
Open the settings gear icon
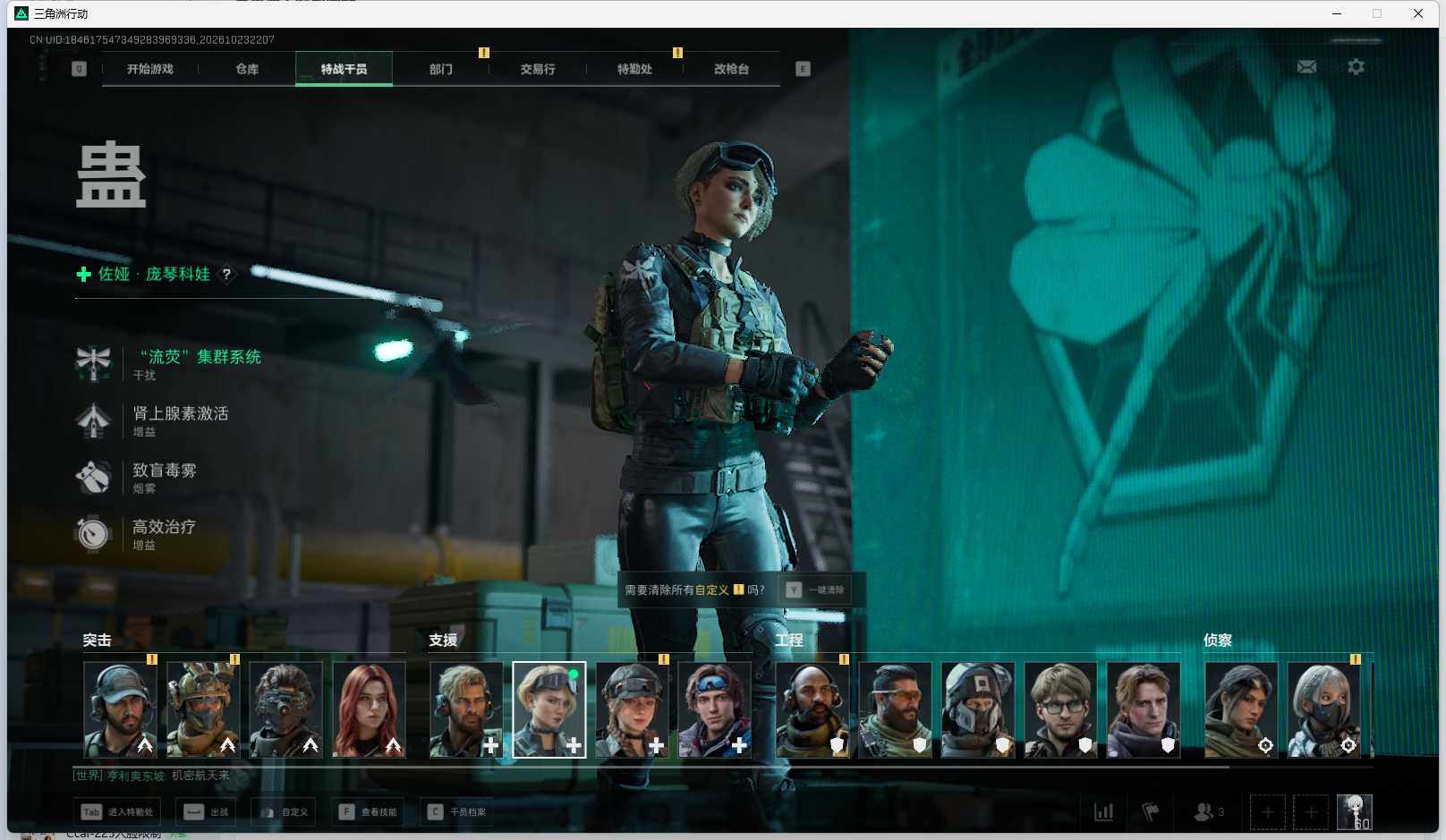[x=1356, y=67]
